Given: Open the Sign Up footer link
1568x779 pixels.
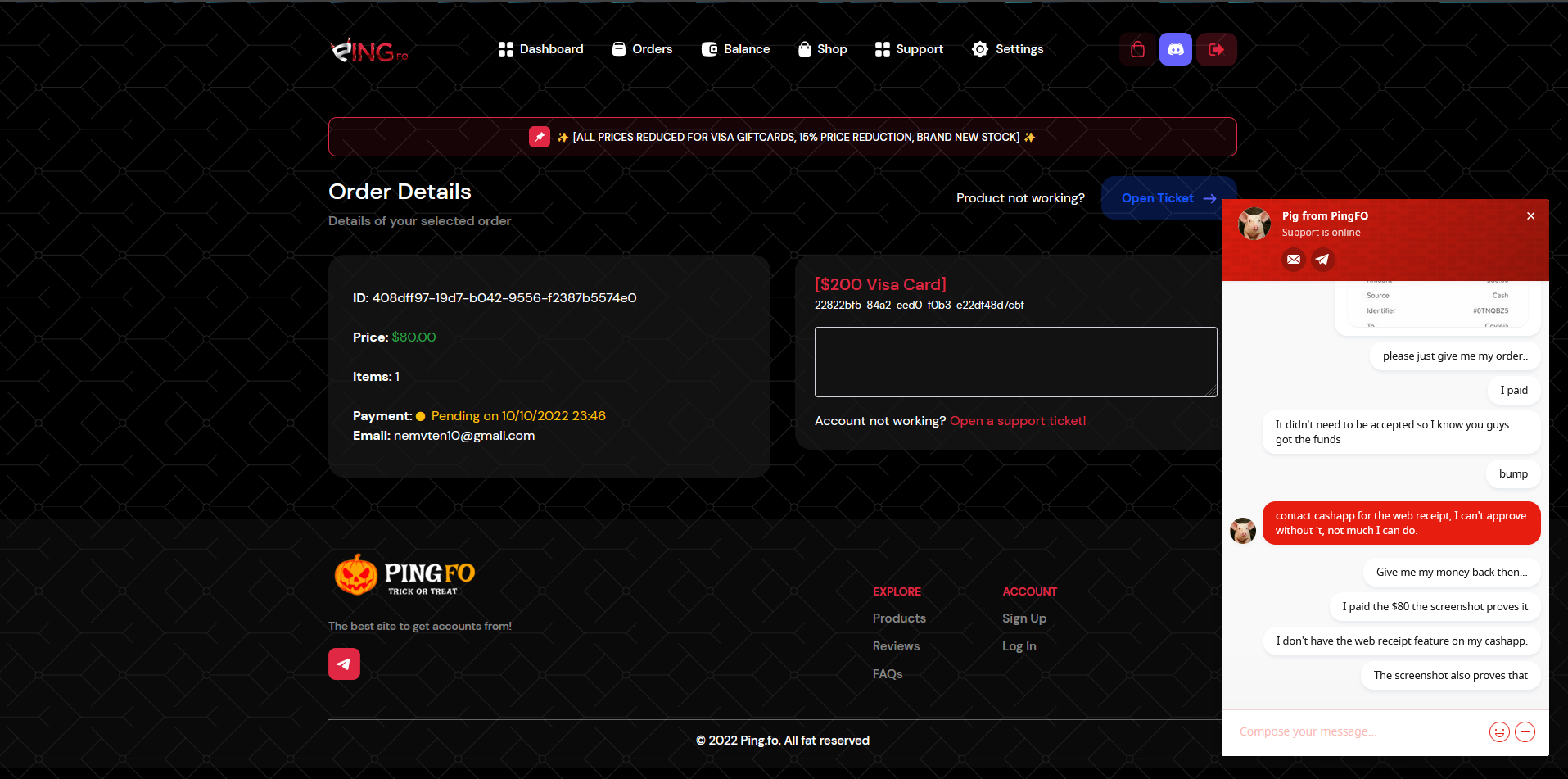Looking at the screenshot, I should [x=1024, y=618].
